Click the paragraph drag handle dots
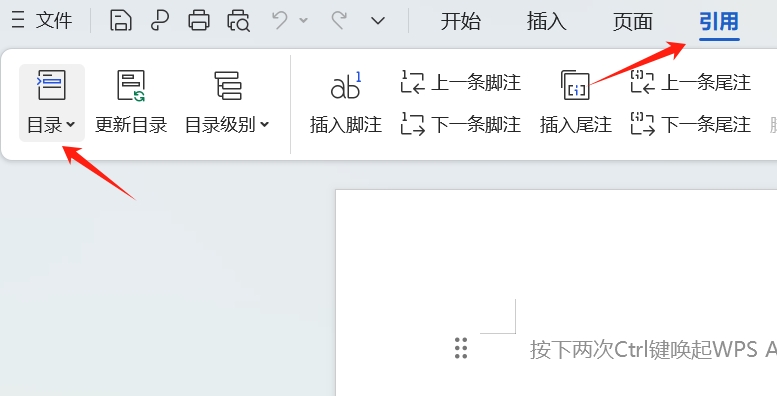 click(x=461, y=348)
